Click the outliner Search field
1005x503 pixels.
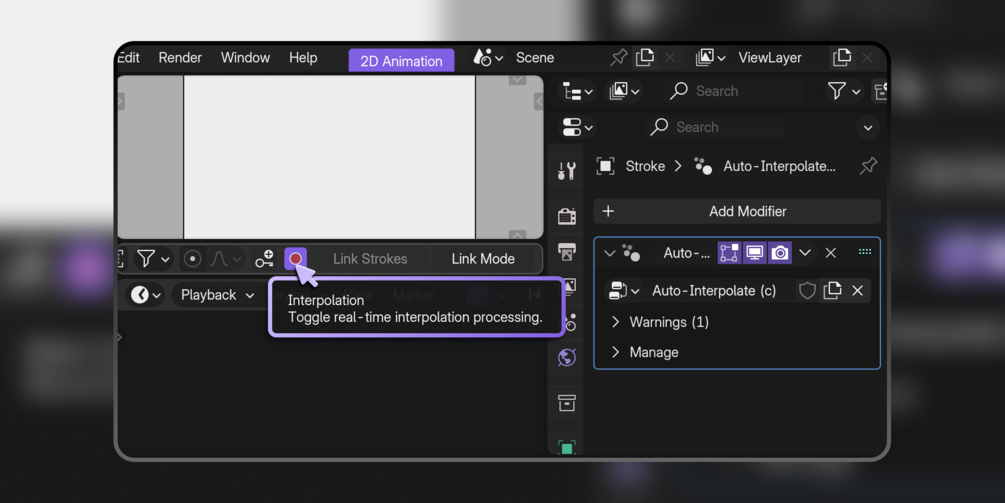tap(735, 92)
